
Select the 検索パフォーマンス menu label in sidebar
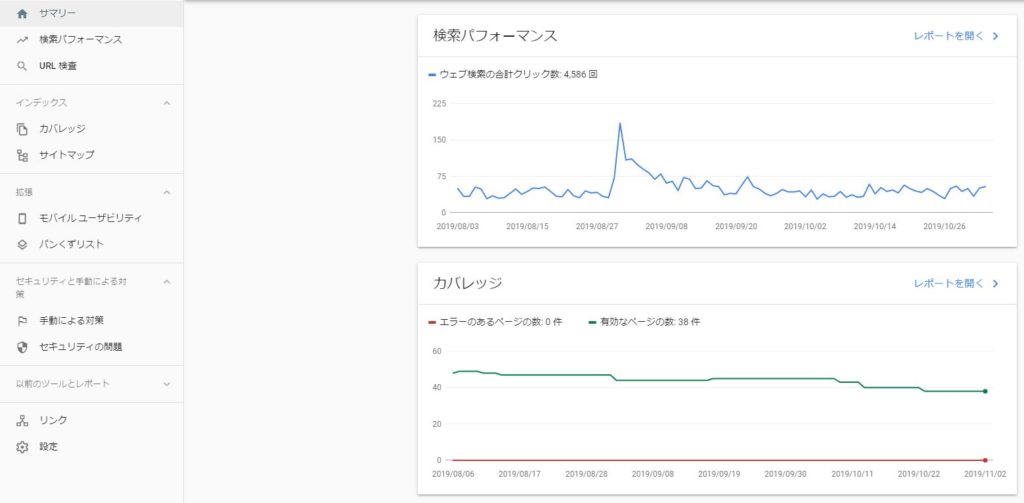coord(80,40)
